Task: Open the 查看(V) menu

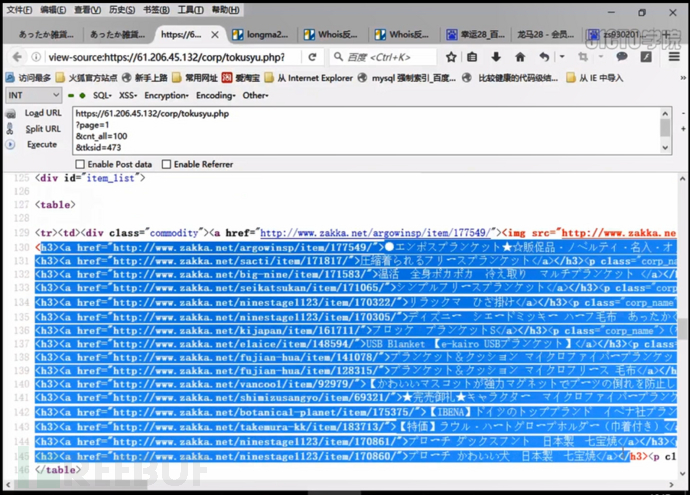Action: tap(88, 10)
